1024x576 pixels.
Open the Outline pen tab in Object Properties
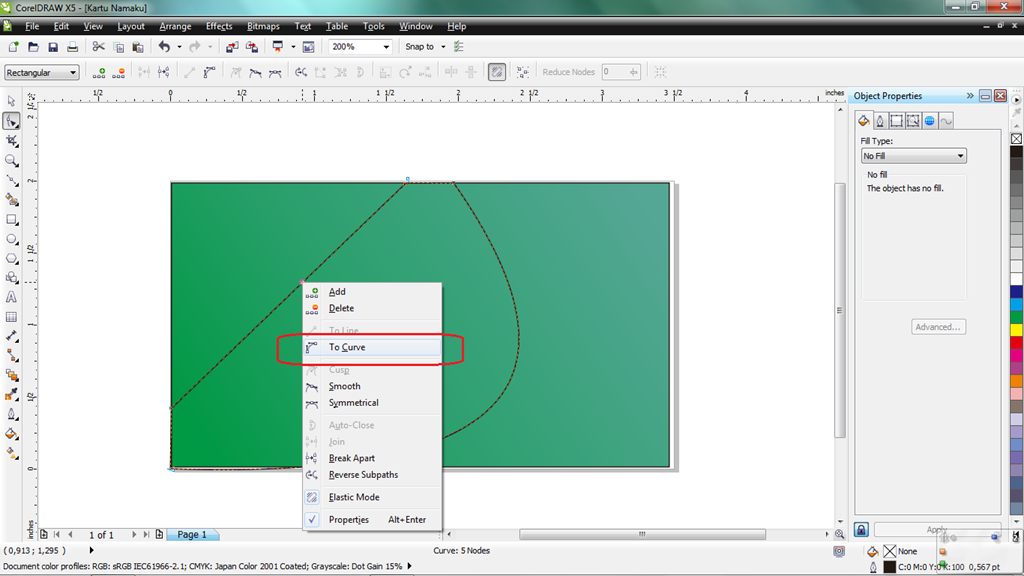(880, 121)
